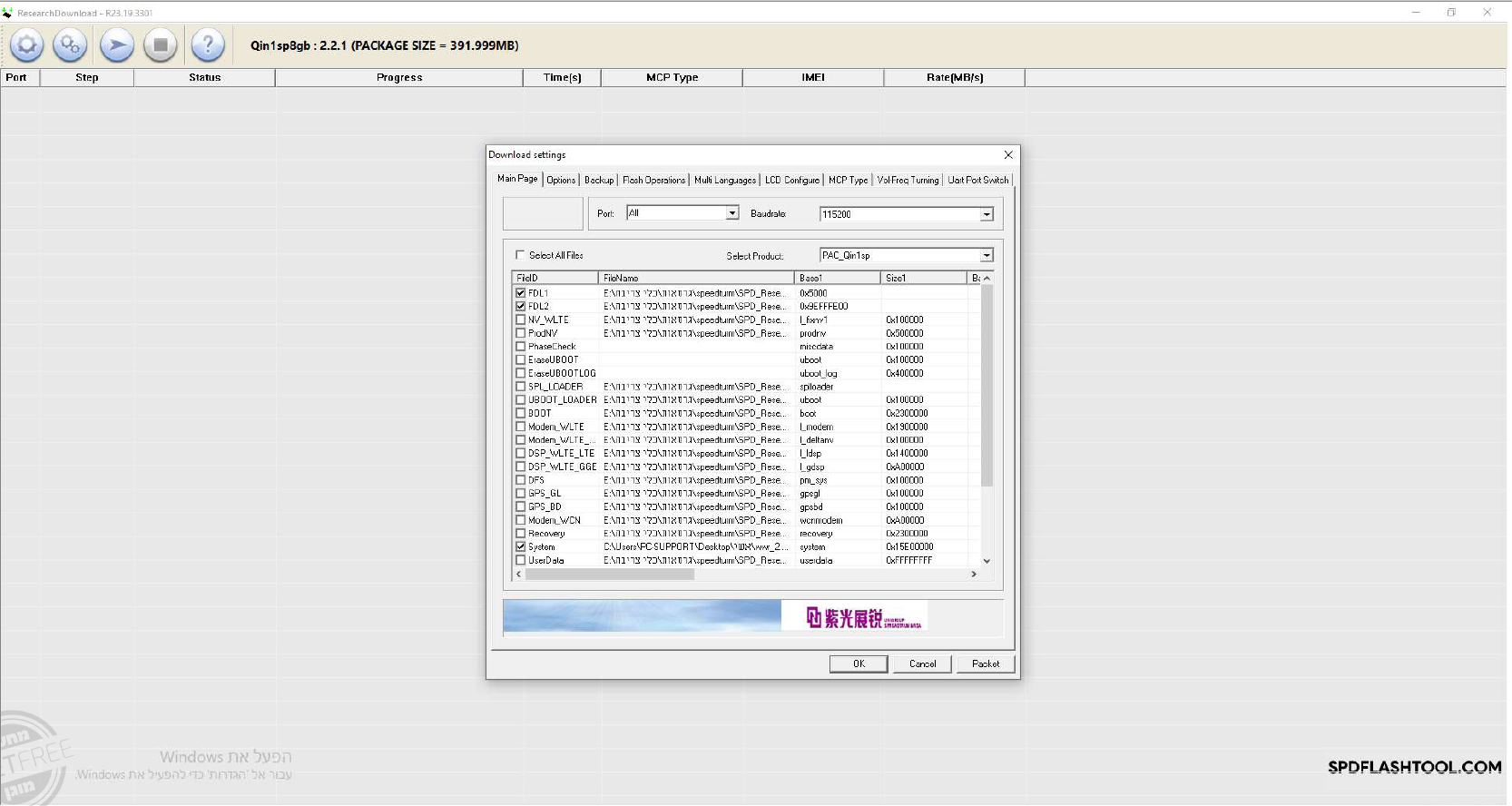Open the Baudrate dropdown list
1512x806 pixels.
pyautogui.click(x=987, y=214)
